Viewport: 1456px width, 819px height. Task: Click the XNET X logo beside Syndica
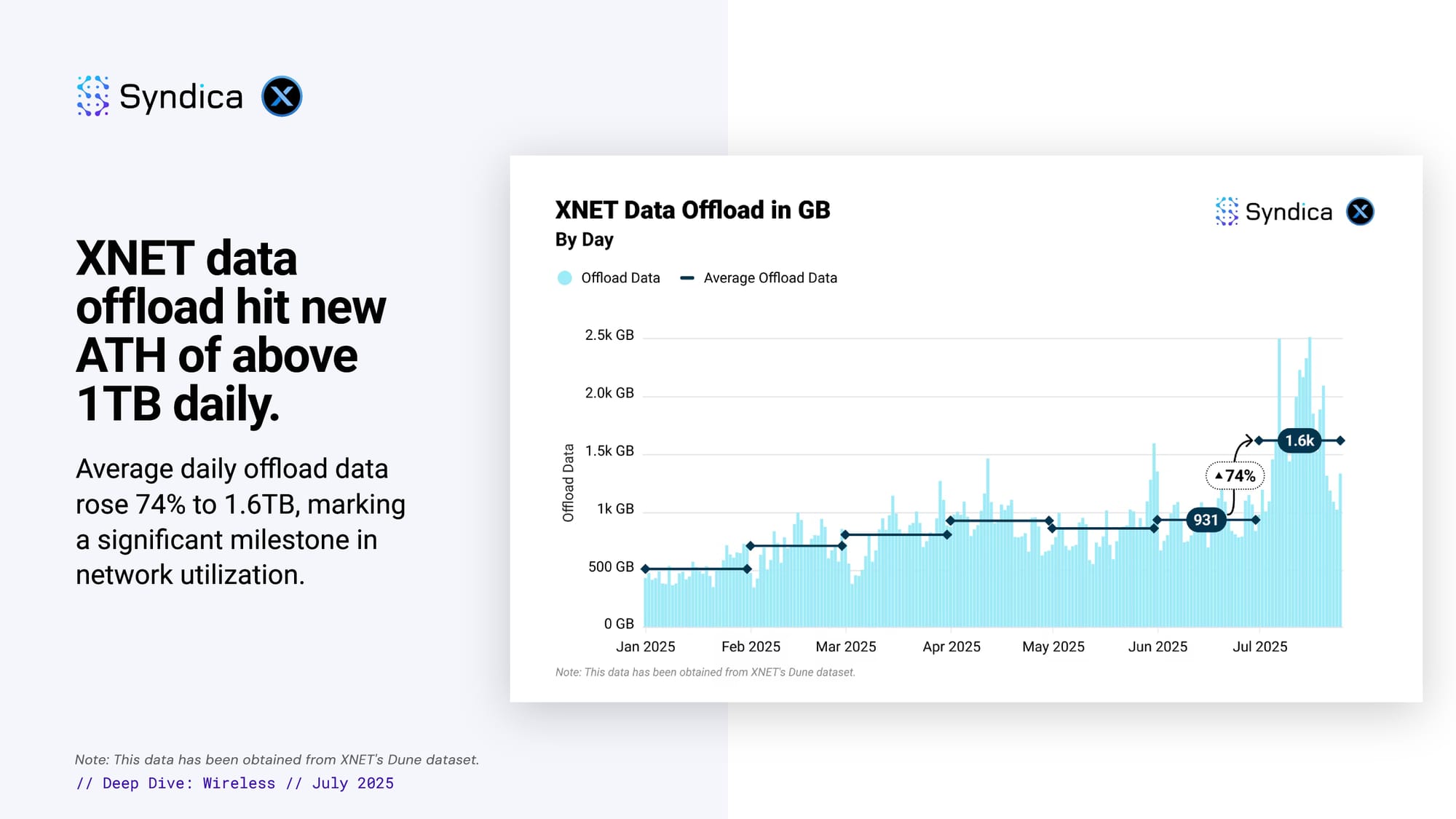tap(282, 96)
